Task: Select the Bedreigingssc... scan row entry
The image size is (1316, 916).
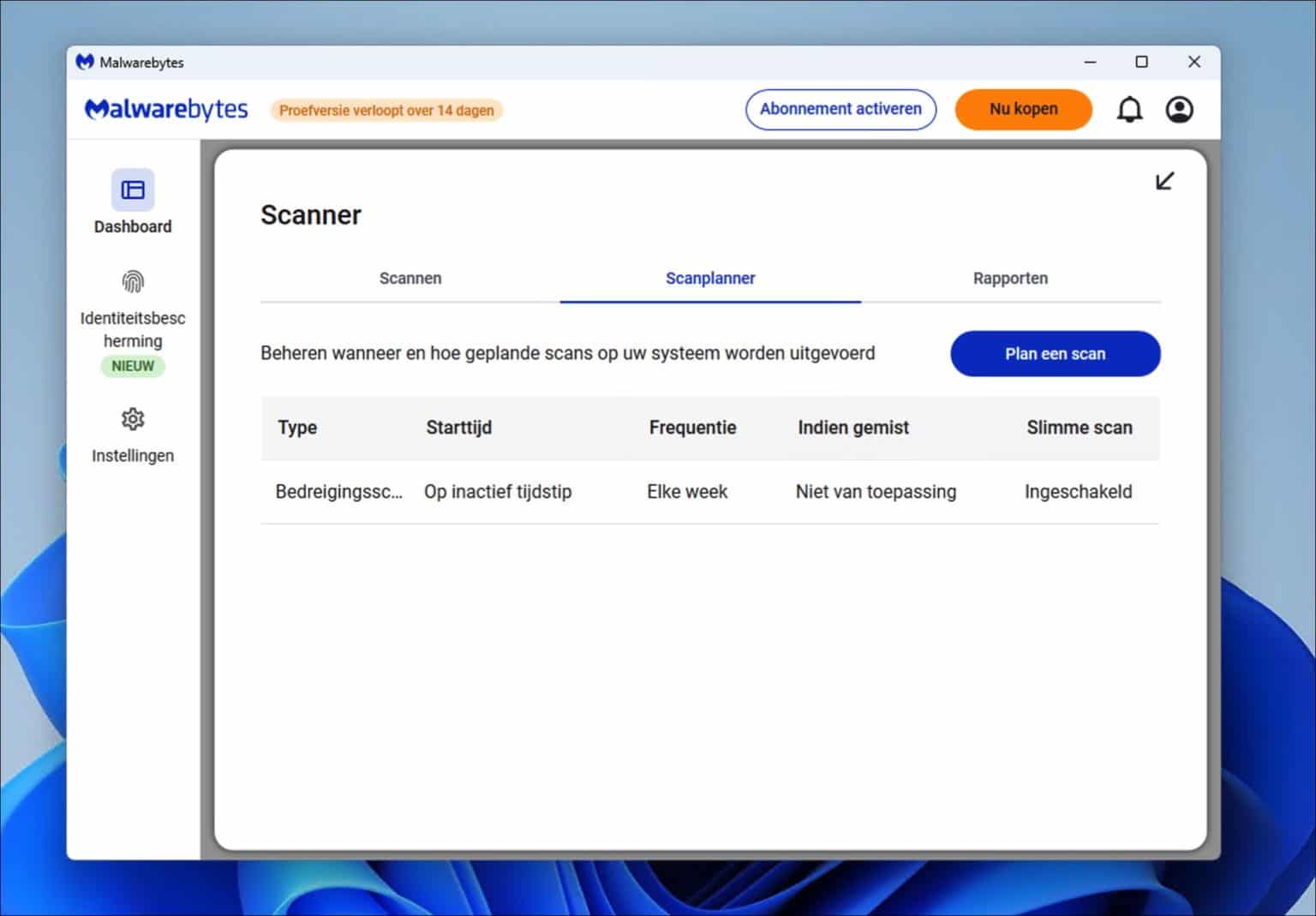Action: point(338,492)
